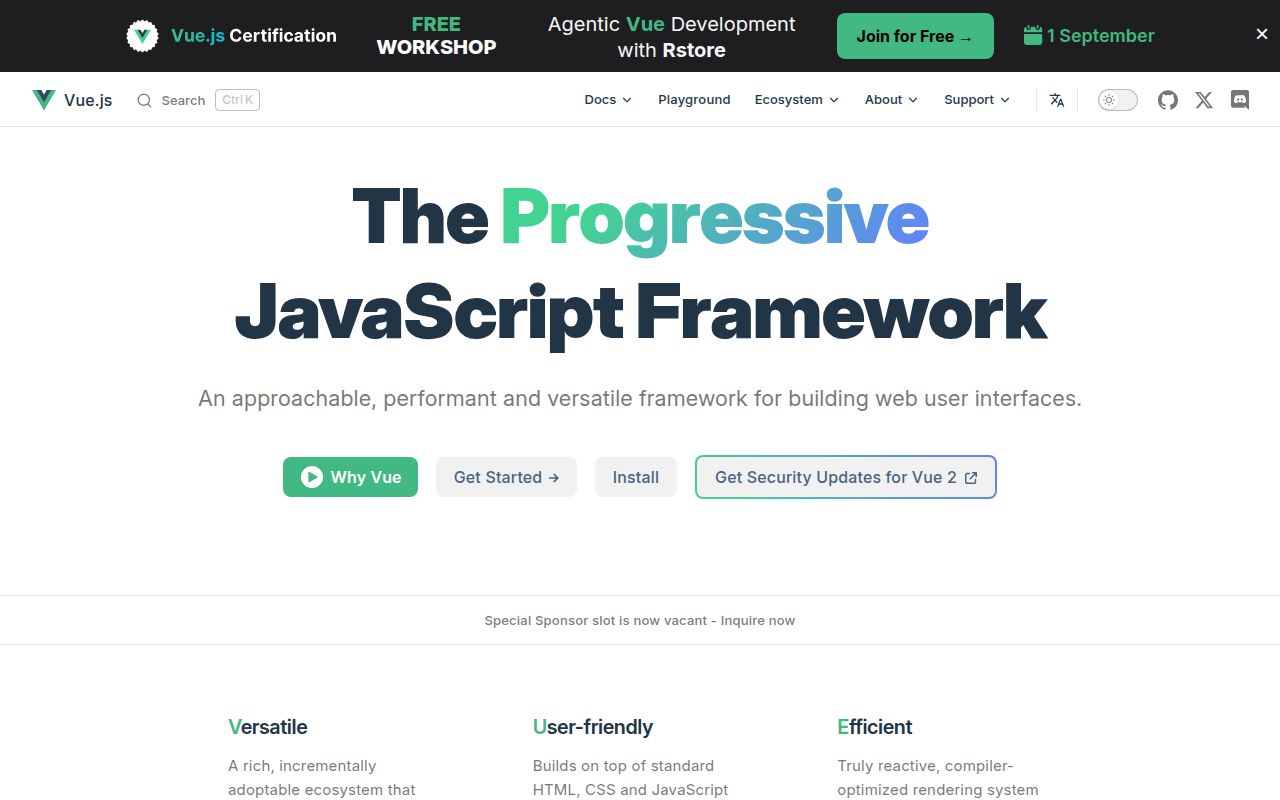Open Get Security Updates for Vue 2
The image size is (1280, 800).
[846, 477]
